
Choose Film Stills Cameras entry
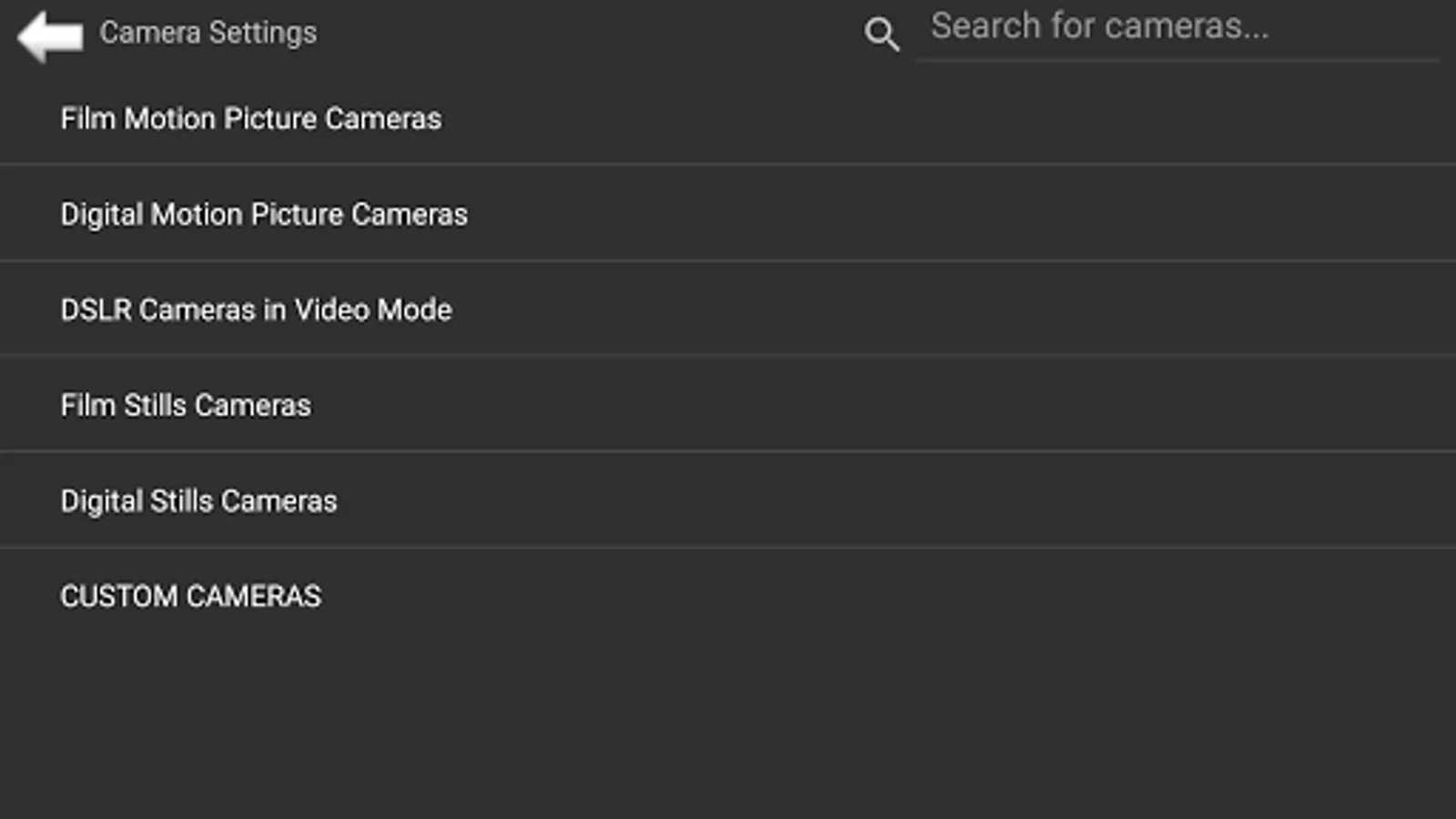186,406
